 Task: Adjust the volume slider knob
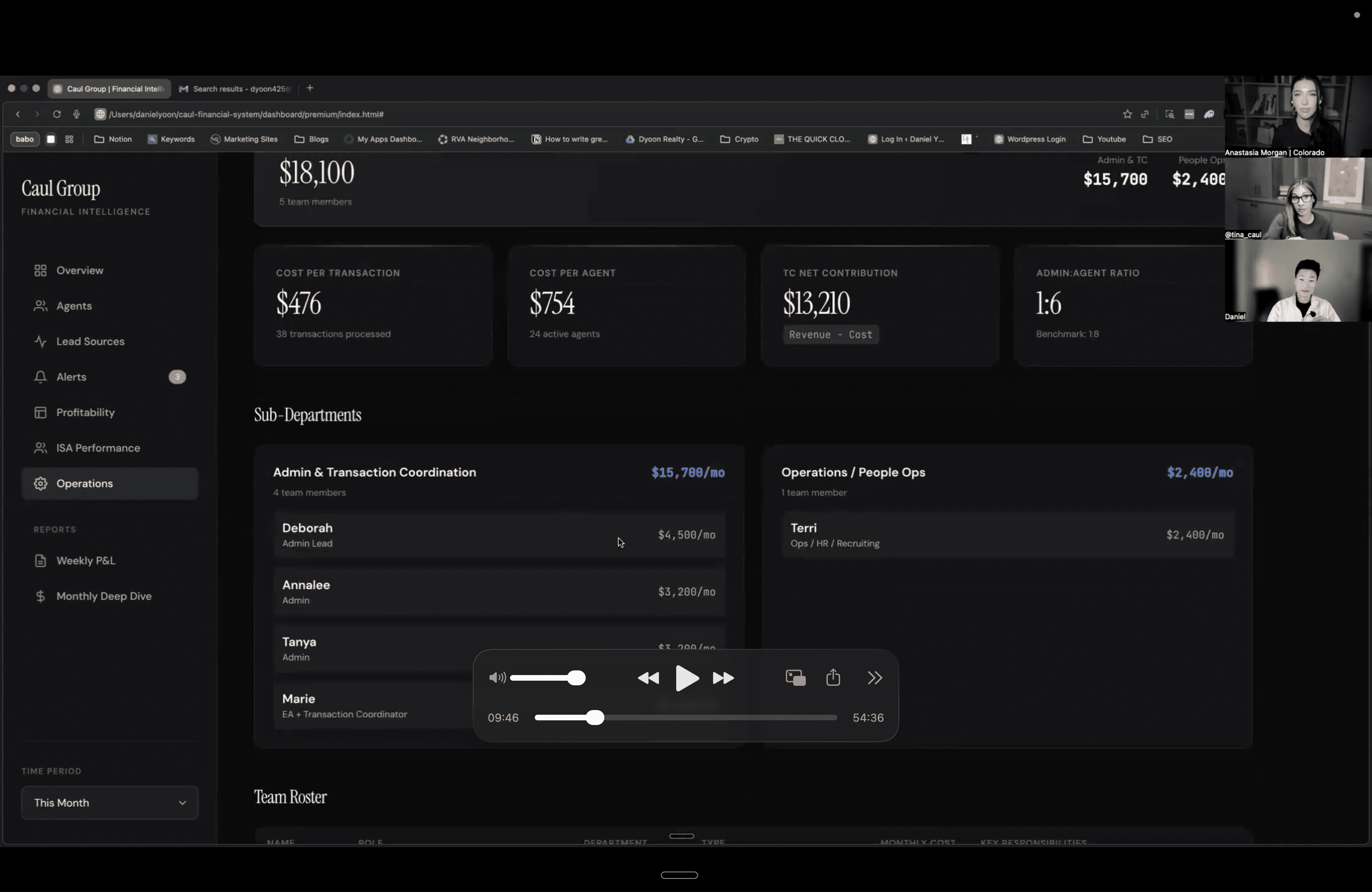tap(576, 678)
